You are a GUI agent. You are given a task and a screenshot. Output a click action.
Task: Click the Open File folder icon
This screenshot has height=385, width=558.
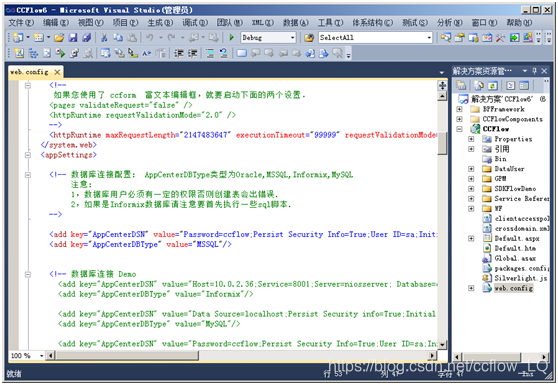point(59,37)
